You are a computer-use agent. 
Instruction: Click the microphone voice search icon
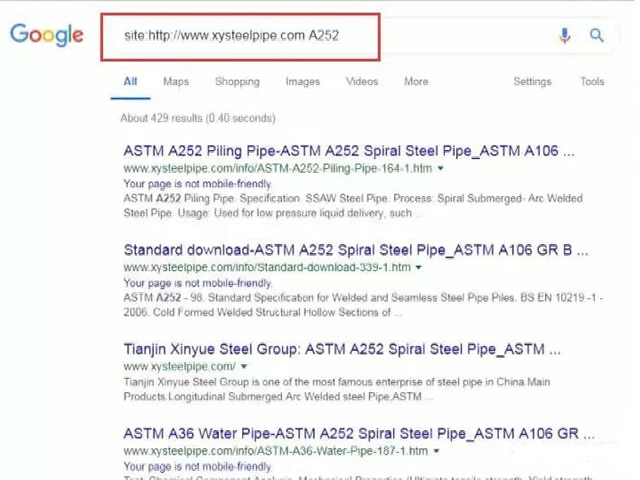point(564,36)
